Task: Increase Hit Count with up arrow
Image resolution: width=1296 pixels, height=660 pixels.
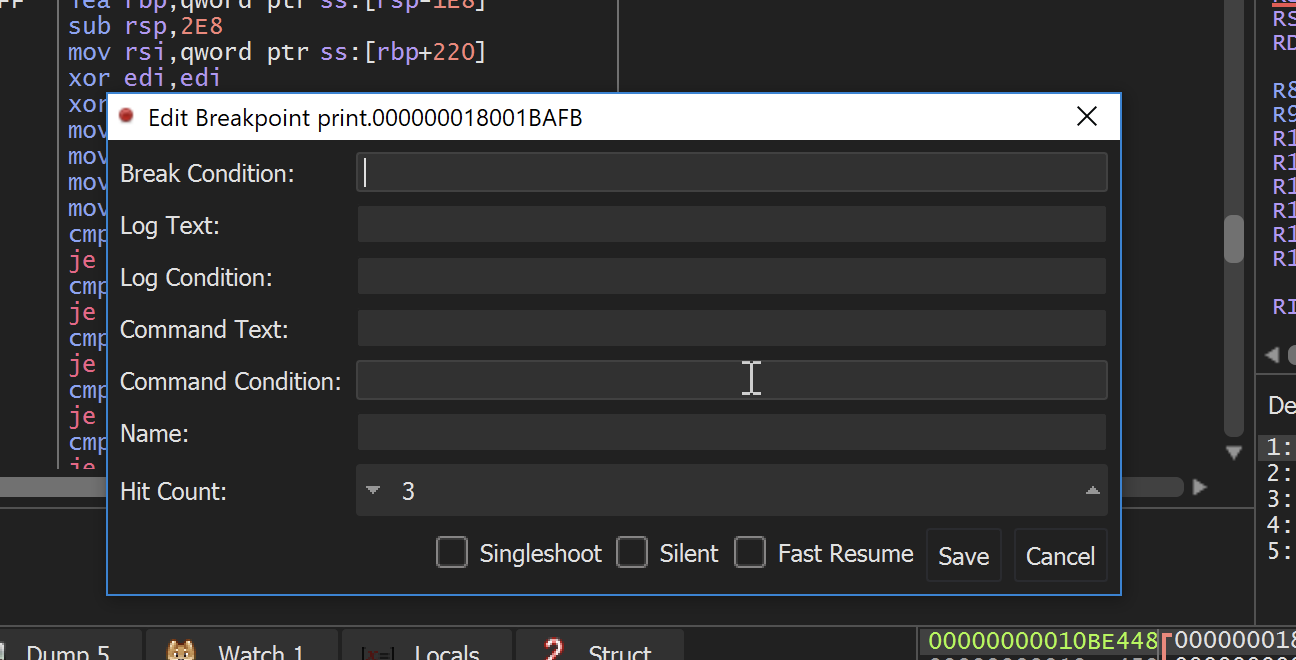Action: [x=1092, y=490]
